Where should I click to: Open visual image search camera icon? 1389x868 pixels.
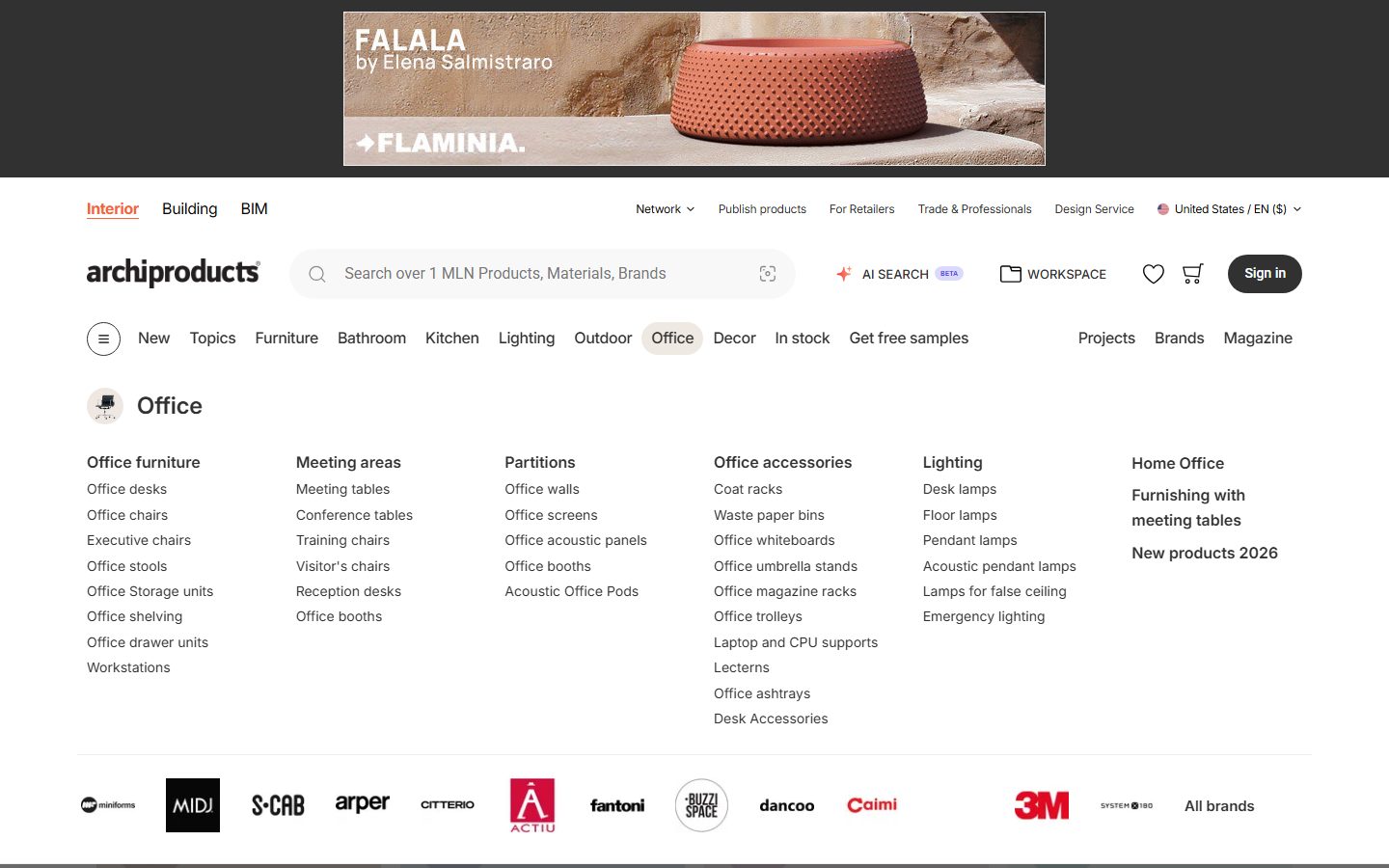(768, 274)
